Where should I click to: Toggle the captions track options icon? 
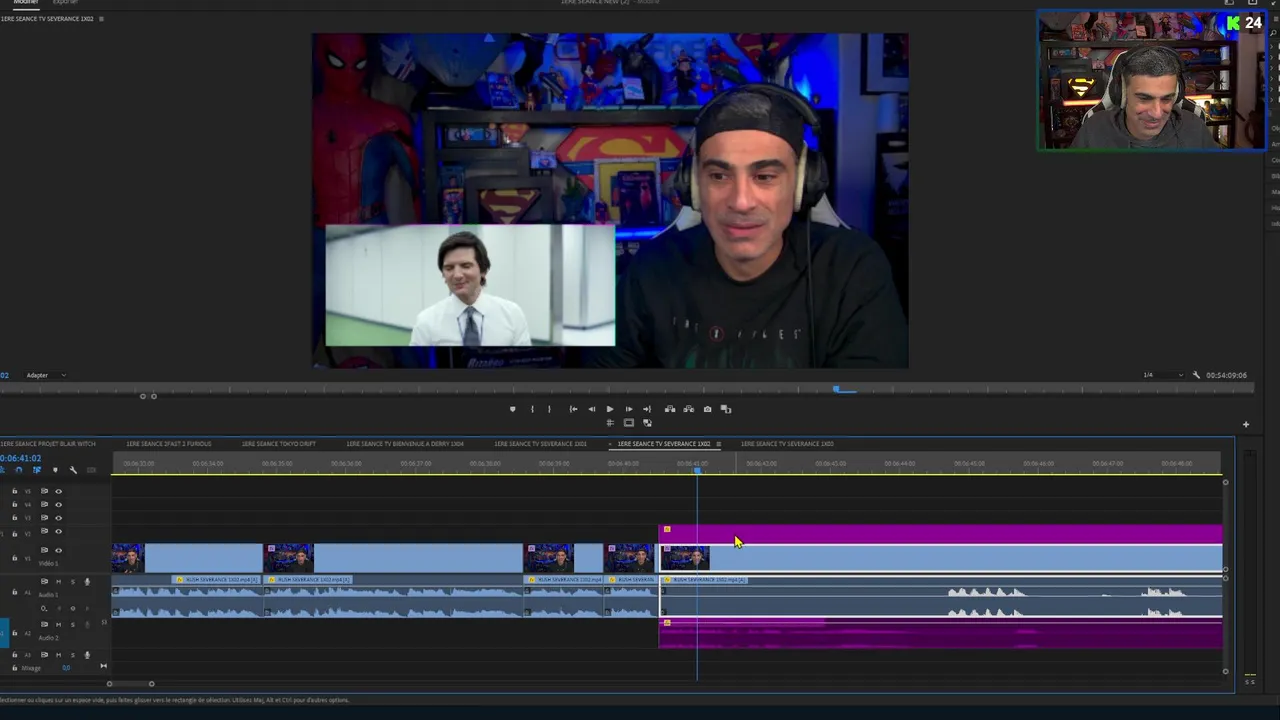pyautogui.click(x=91, y=470)
